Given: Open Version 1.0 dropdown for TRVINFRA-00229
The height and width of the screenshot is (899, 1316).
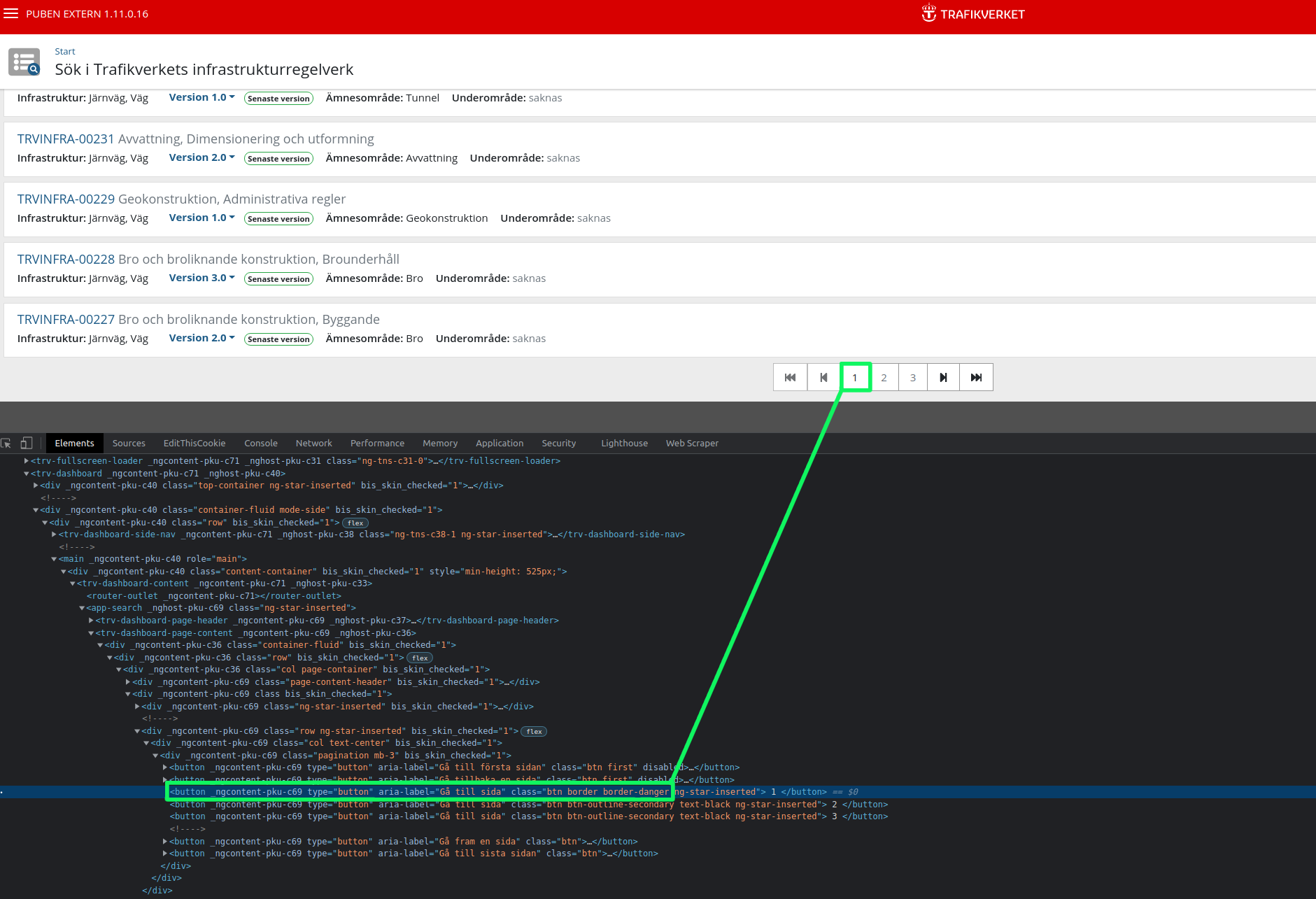Looking at the screenshot, I should (x=201, y=218).
